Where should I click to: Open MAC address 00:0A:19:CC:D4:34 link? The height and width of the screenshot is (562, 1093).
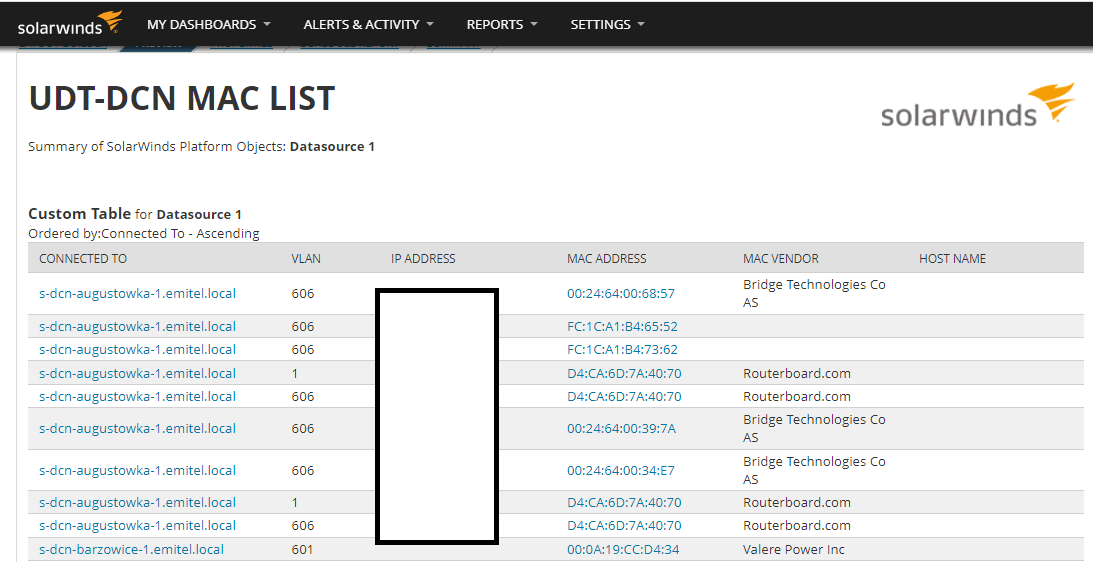coord(622,549)
